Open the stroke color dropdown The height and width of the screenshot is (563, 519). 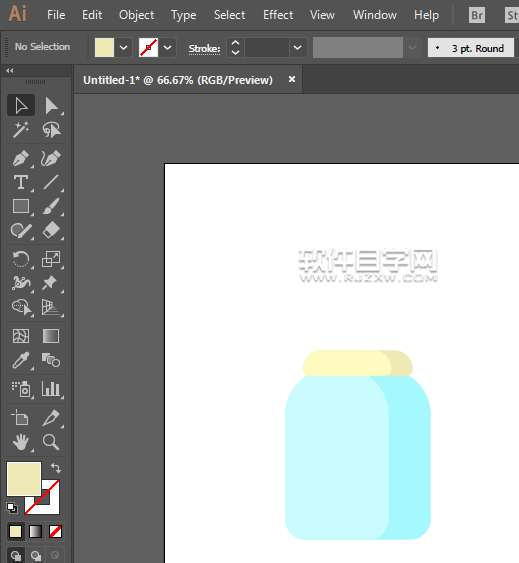tap(167, 47)
